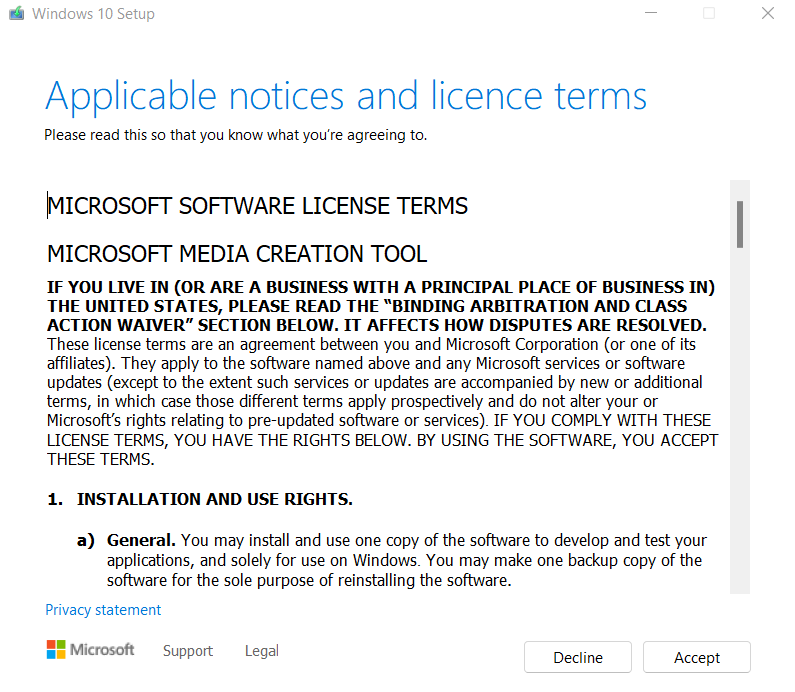Click the "MICROSOFT SOFTWARE LICENSE TERMS" heading
Viewport: 795px width, 692px height.
(258, 206)
